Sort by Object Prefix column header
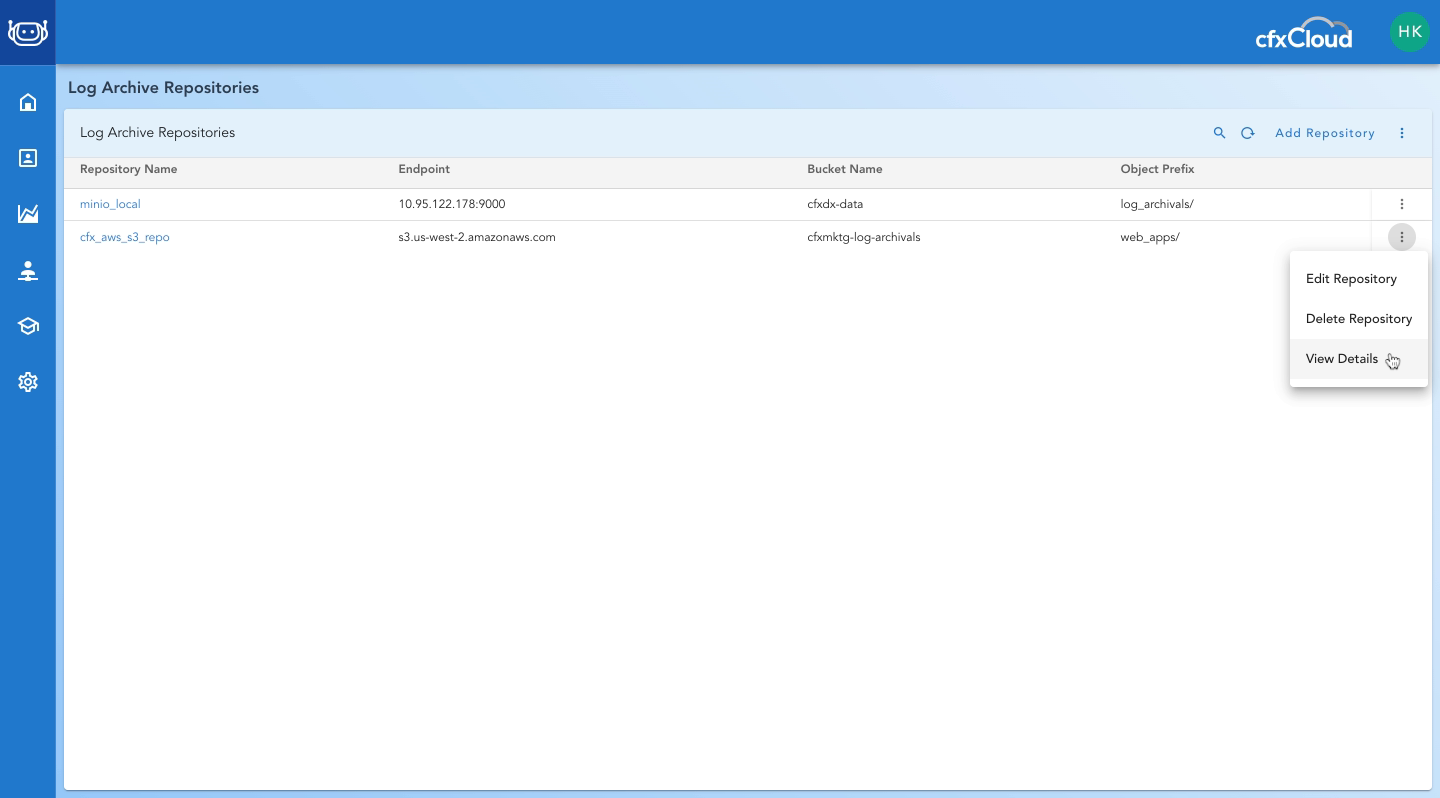The height and width of the screenshot is (798, 1440). click(x=1158, y=169)
